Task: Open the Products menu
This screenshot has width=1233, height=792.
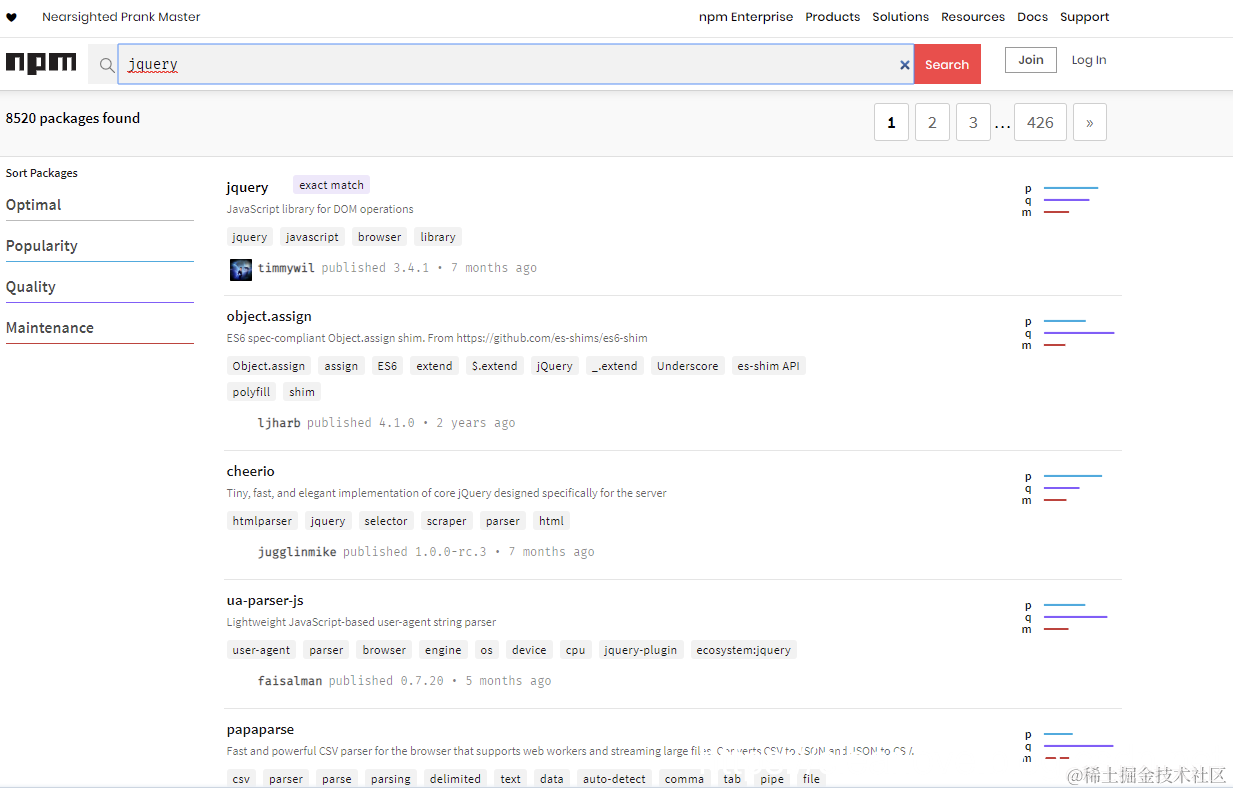Action: pyautogui.click(x=832, y=17)
